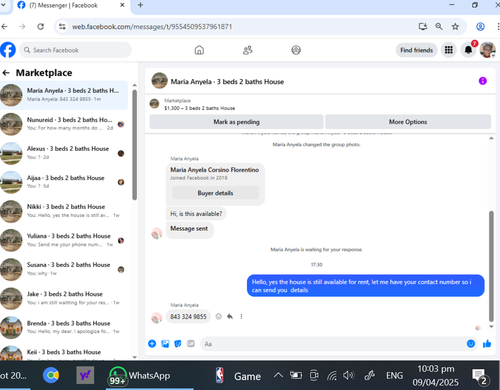Screen dimensions: 500x390
Task: Click the Buyer details button
Action: pos(215,193)
